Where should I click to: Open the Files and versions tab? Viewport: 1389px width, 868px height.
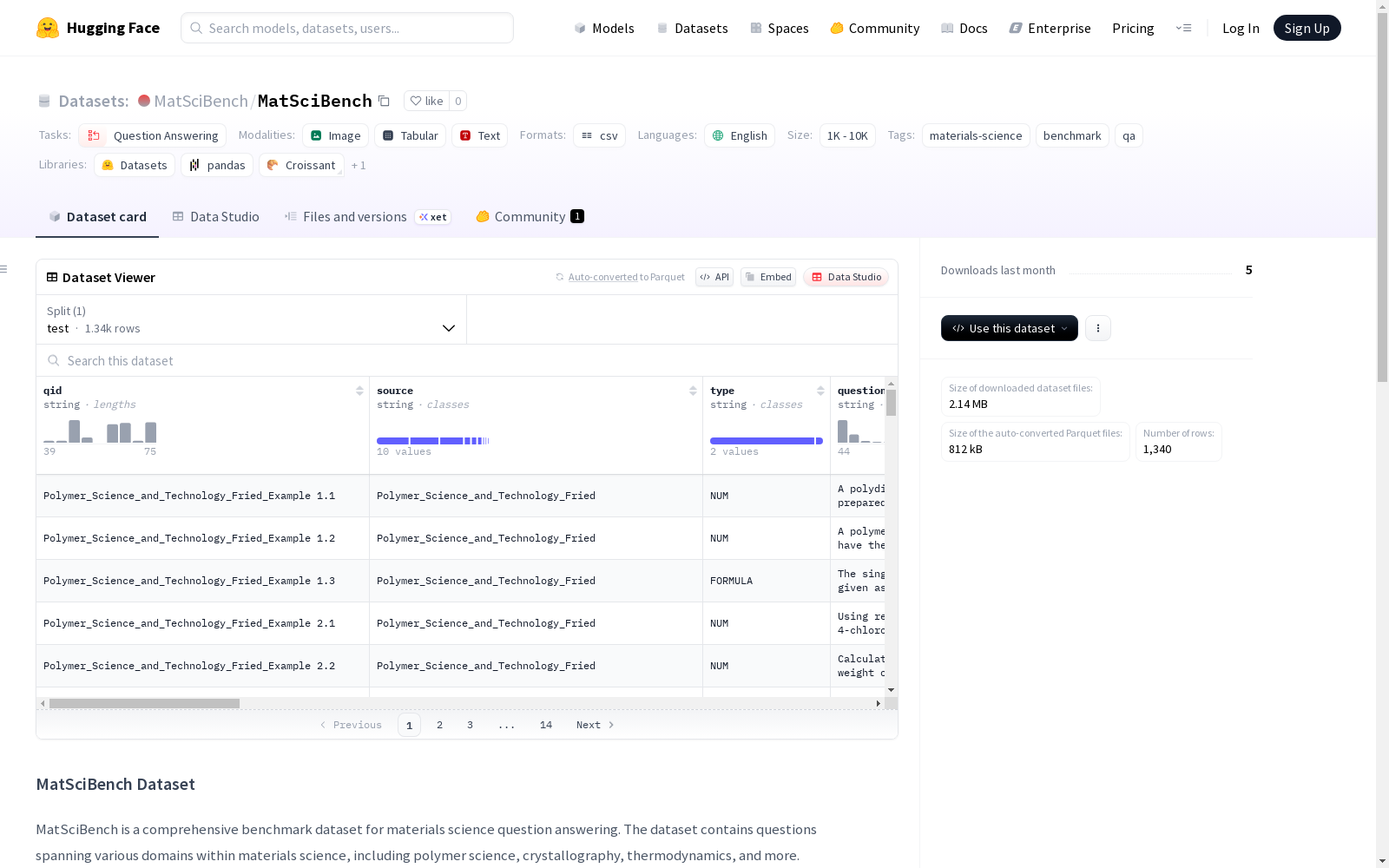pyautogui.click(x=367, y=217)
